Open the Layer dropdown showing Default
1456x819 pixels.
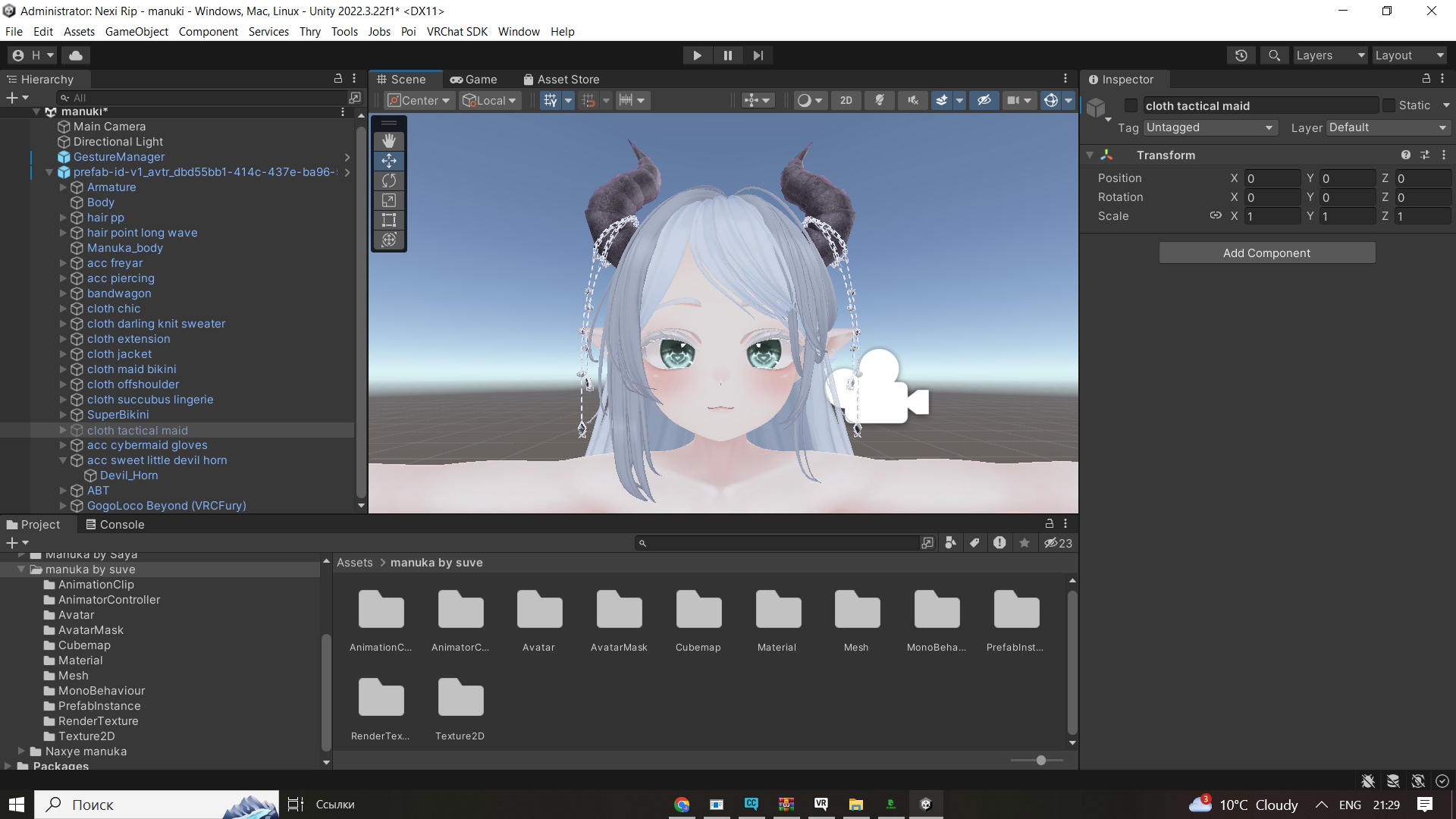pos(1388,127)
